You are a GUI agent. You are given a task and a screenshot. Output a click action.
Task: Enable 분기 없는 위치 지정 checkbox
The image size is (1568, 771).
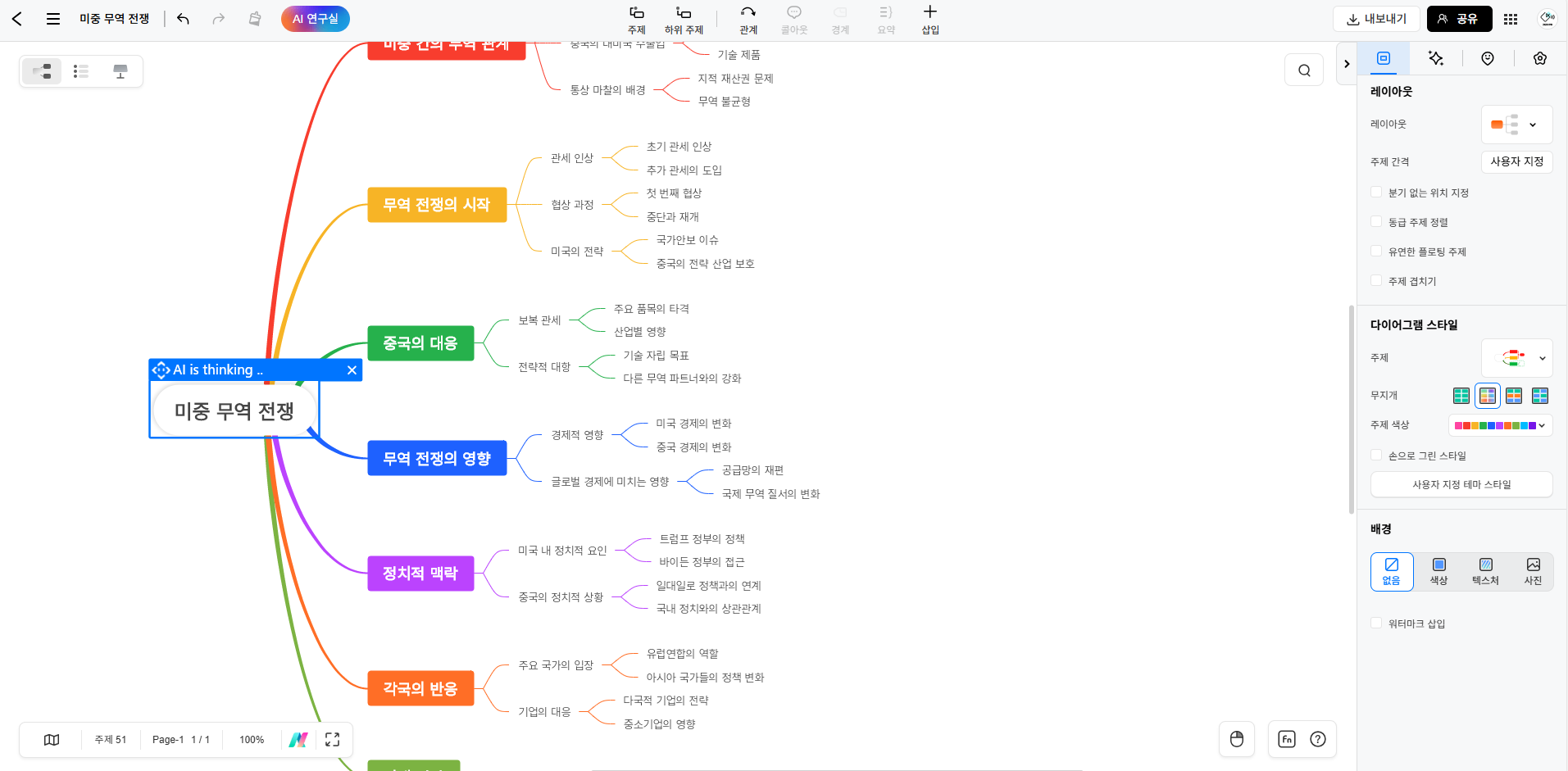[1376, 193]
